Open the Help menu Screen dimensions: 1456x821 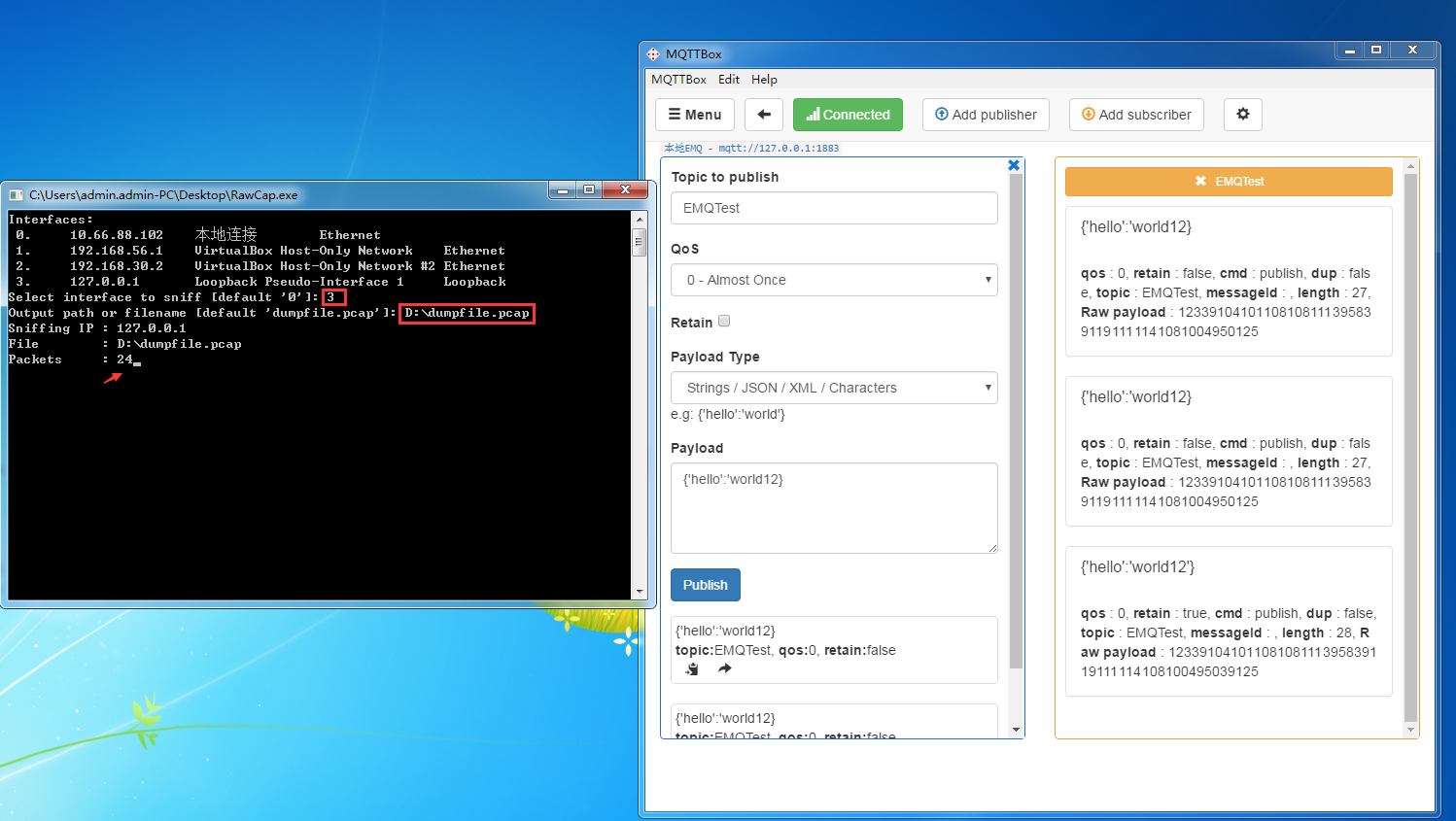(764, 80)
